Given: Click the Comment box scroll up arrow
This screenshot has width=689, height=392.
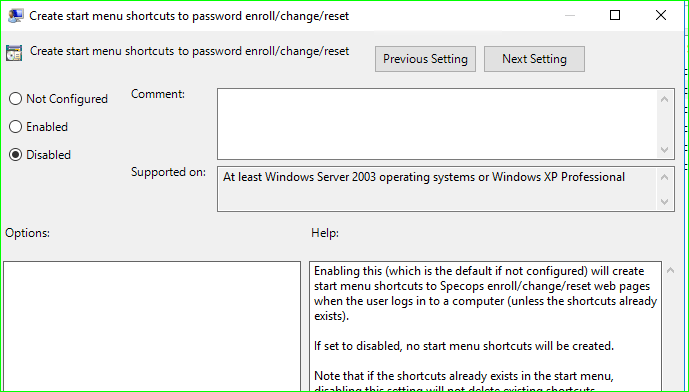Looking at the screenshot, I should (x=665, y=99).
